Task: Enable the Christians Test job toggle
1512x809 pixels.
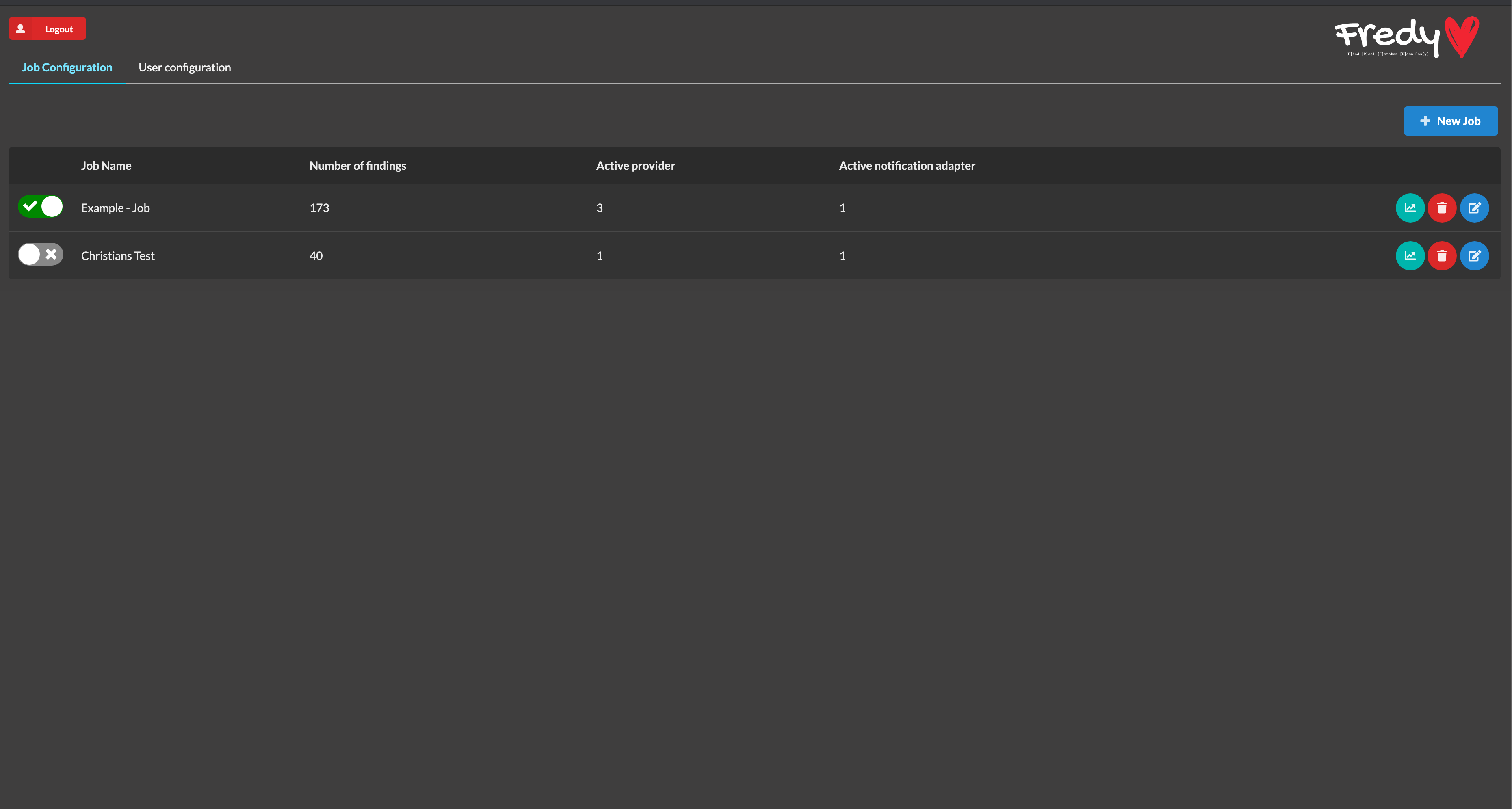Action: pyautogui.click(x=41, y=255)
